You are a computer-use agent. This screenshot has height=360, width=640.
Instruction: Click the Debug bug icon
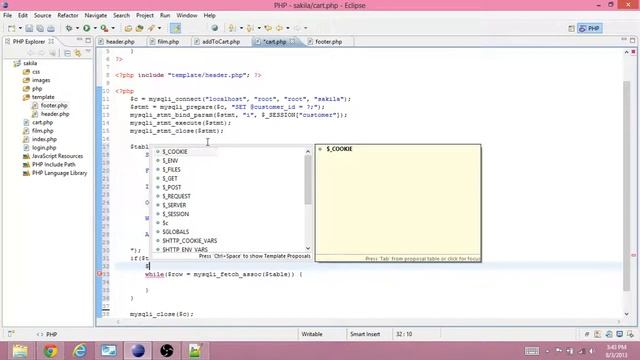[x=69, y=28]
